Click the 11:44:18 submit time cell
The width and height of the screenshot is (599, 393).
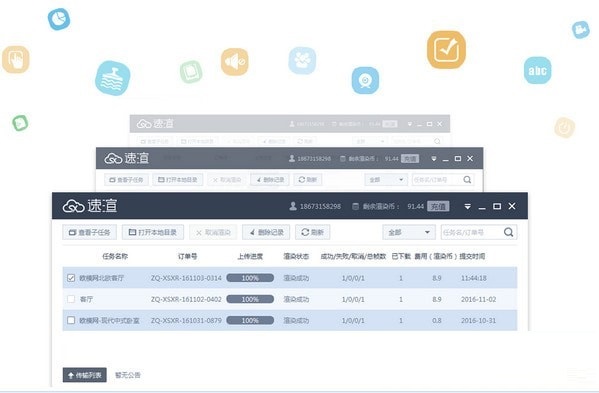click(x=474, y=278)
